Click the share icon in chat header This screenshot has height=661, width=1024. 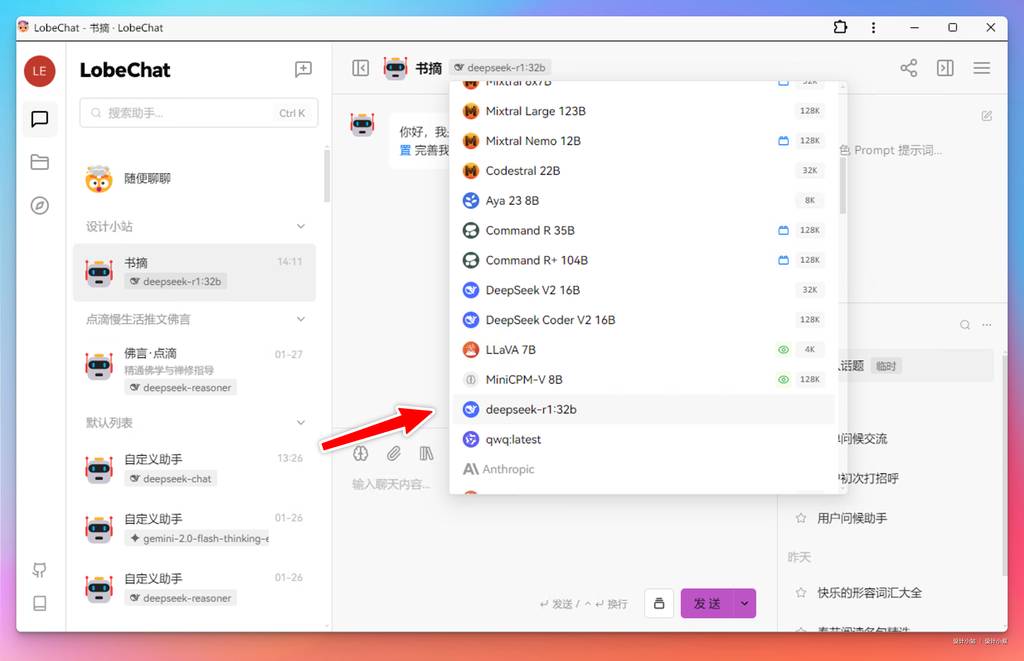pyautogui.click(x=908, y=68)
